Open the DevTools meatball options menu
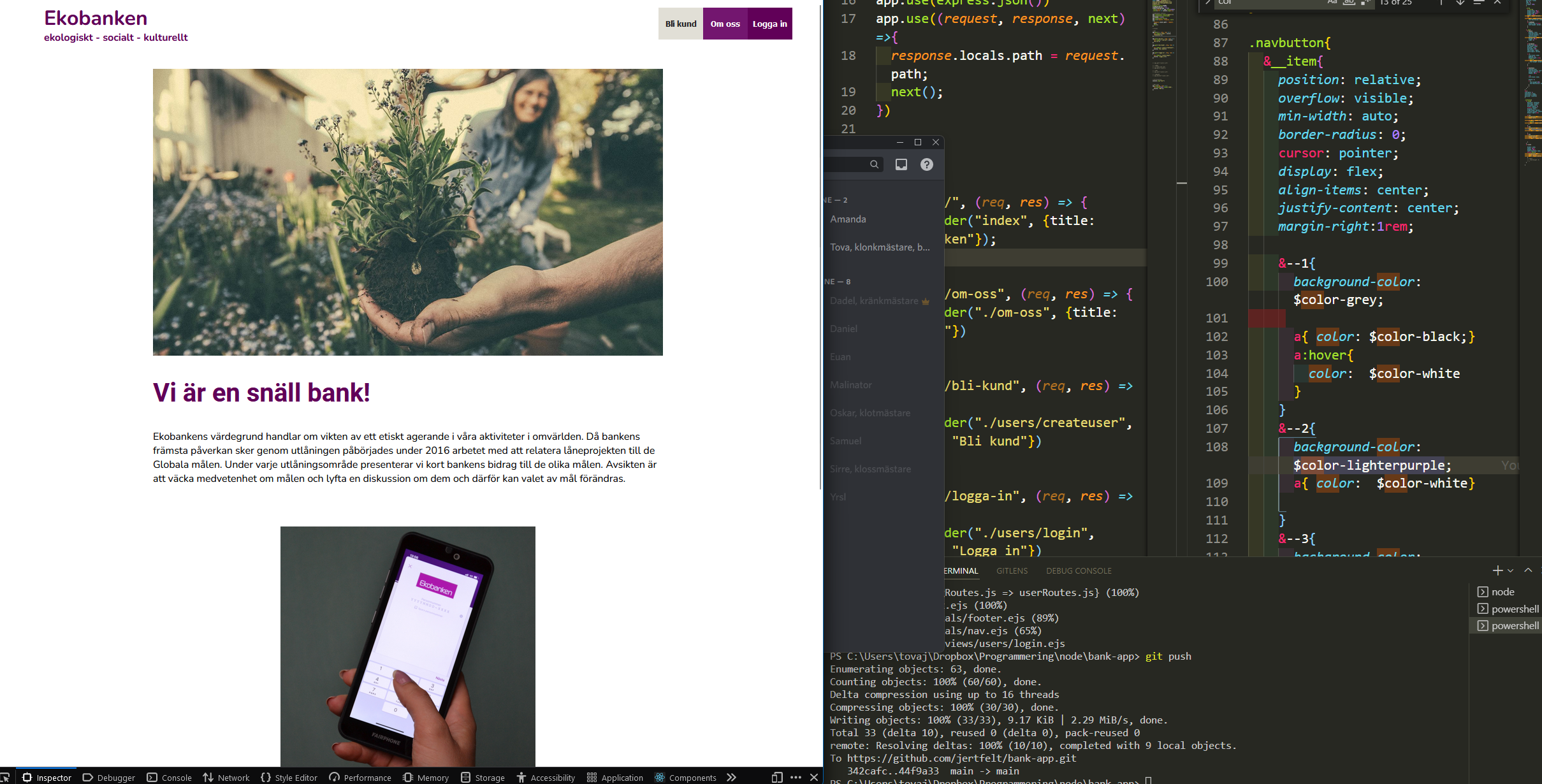This screenshot has height=784, width=1542. coord(796,777)
